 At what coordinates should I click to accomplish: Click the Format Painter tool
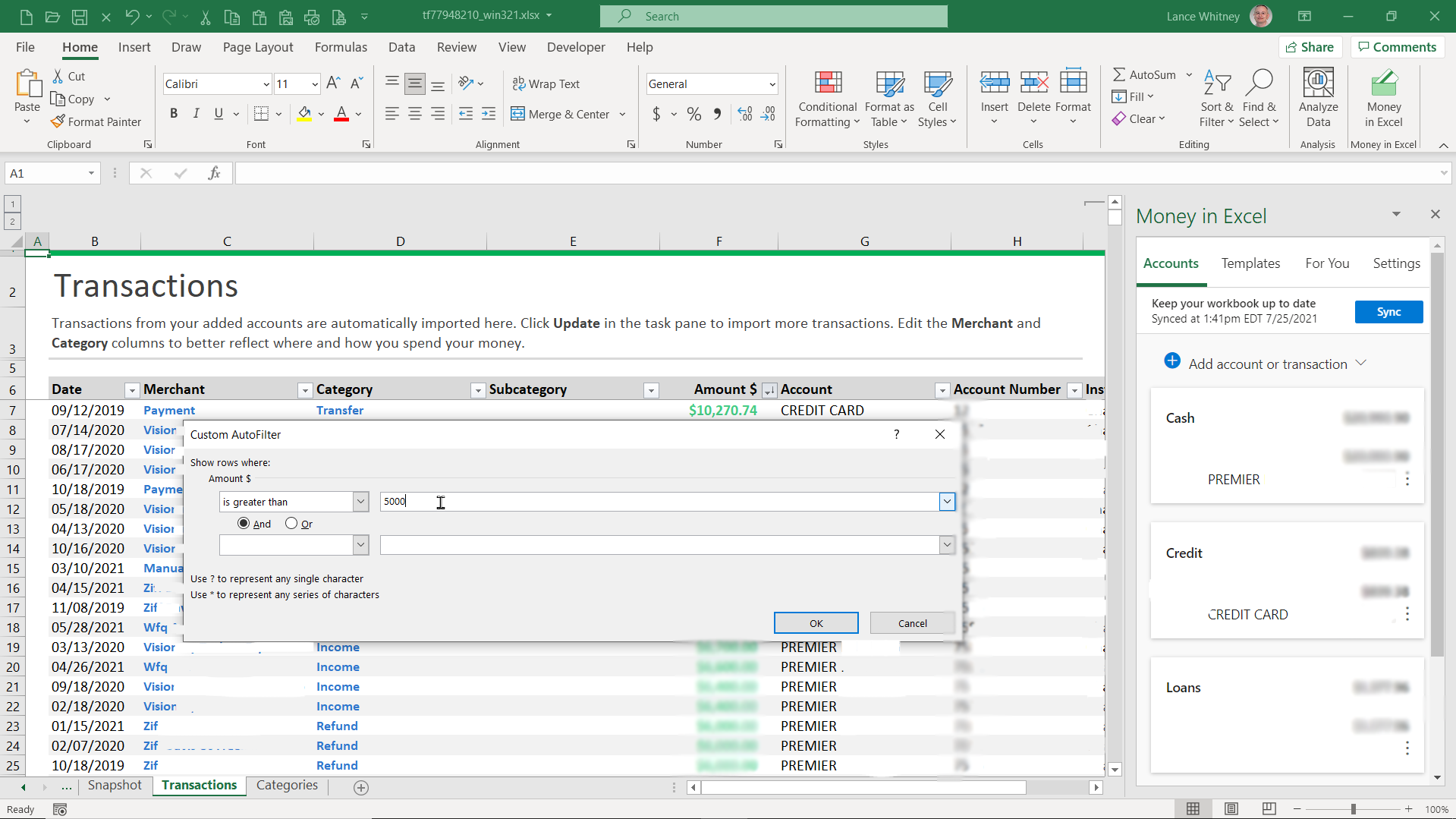tap(96, 121)
